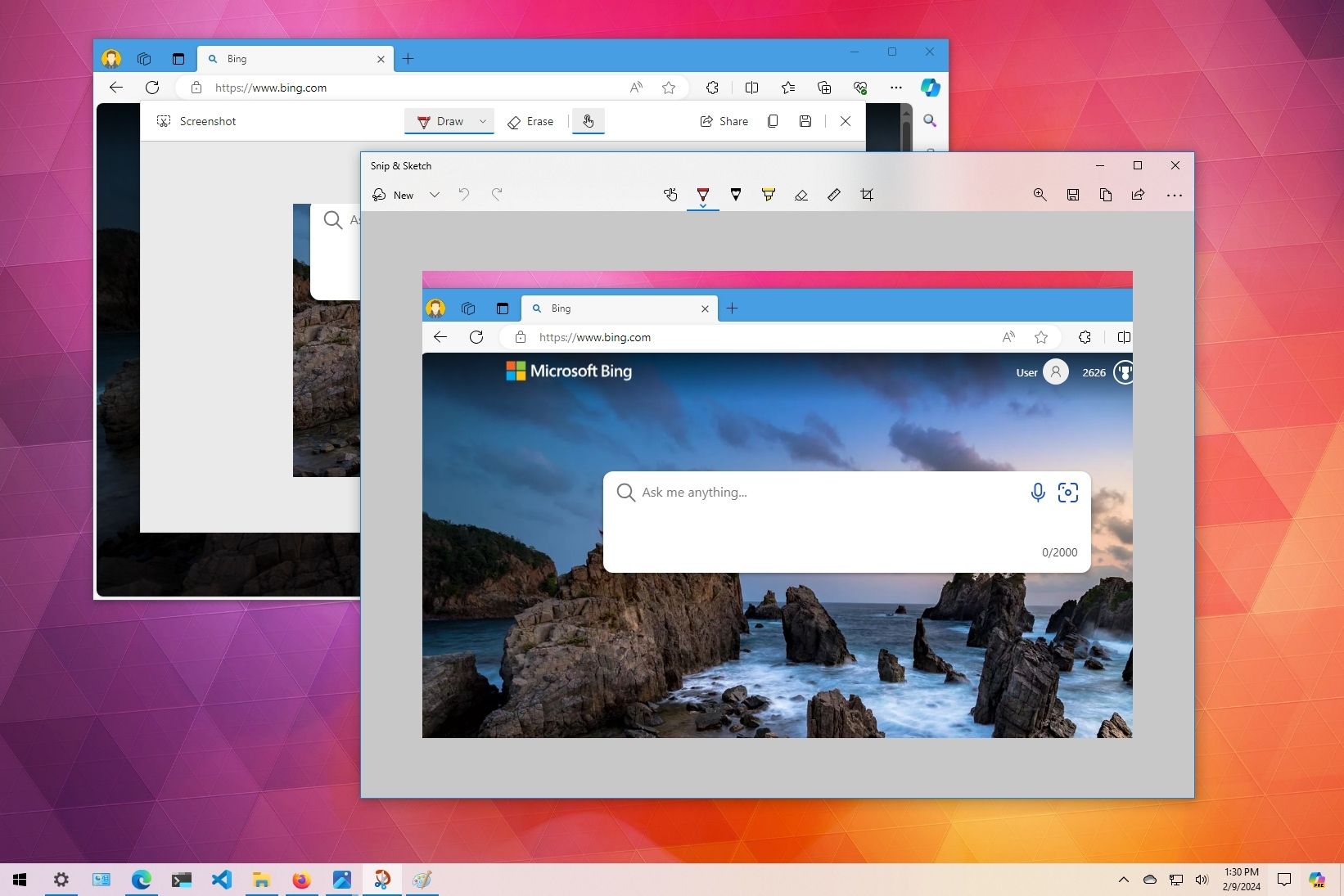Open the pen color options chevron below the pen
This screenshot has width=1344, height=896.
pyautogui.click(x=703, y=206)
